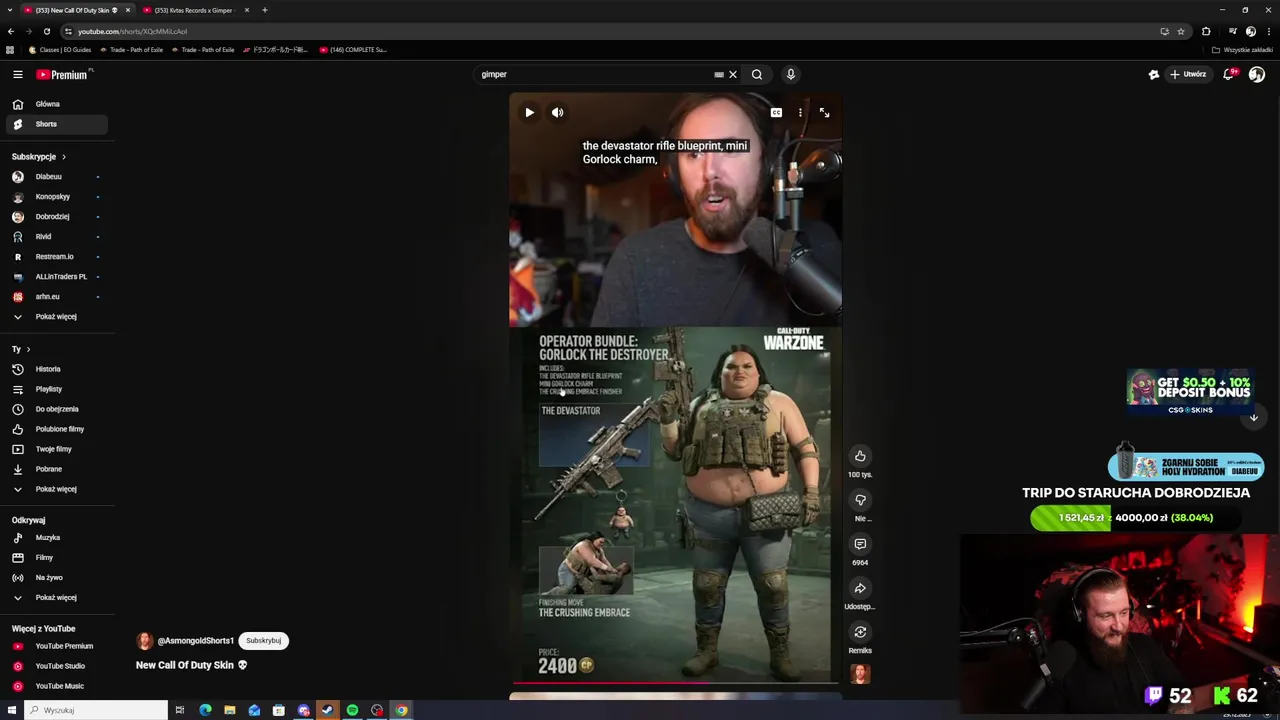Open a new browser tab
Viewport: 1280px width, 720px height.
point(265,10)
